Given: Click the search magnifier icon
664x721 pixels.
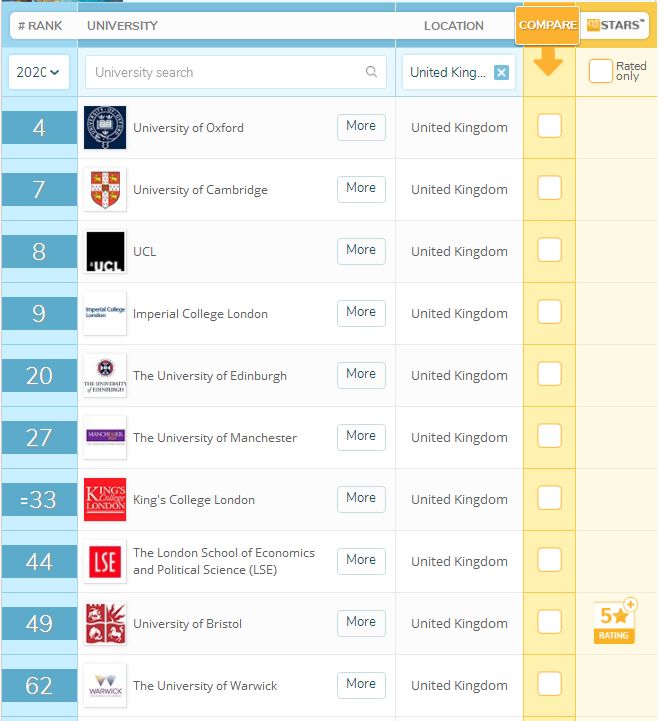Looking at the screenshot, I should point(371,72).
